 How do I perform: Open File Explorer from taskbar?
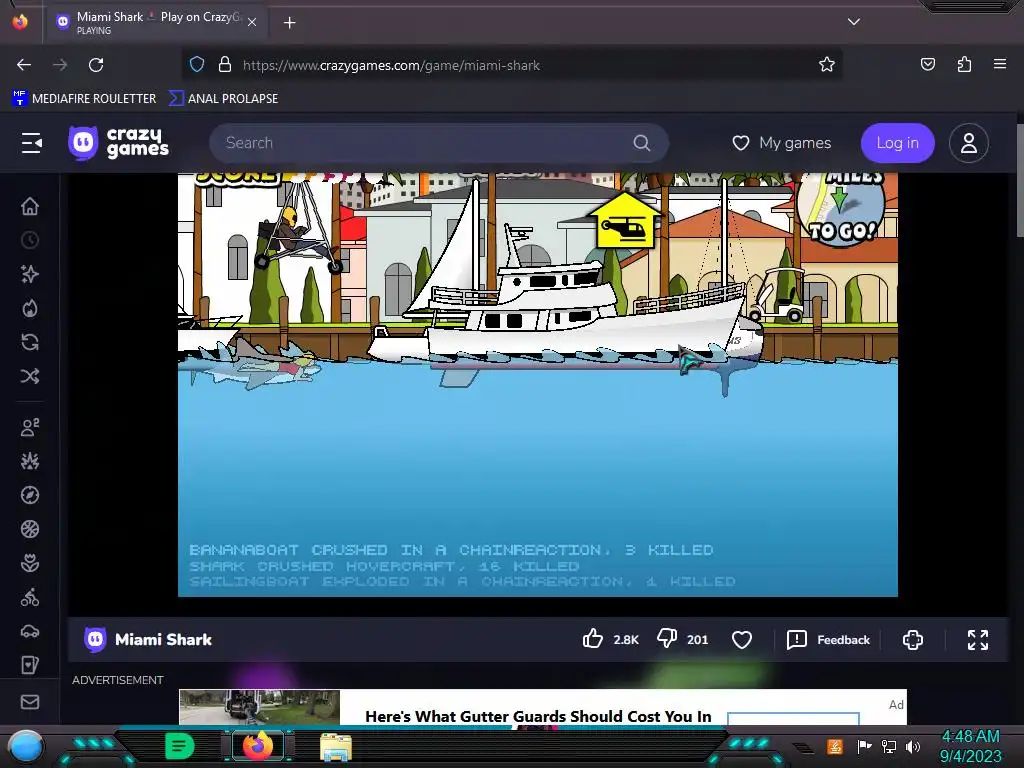(336, 746)
